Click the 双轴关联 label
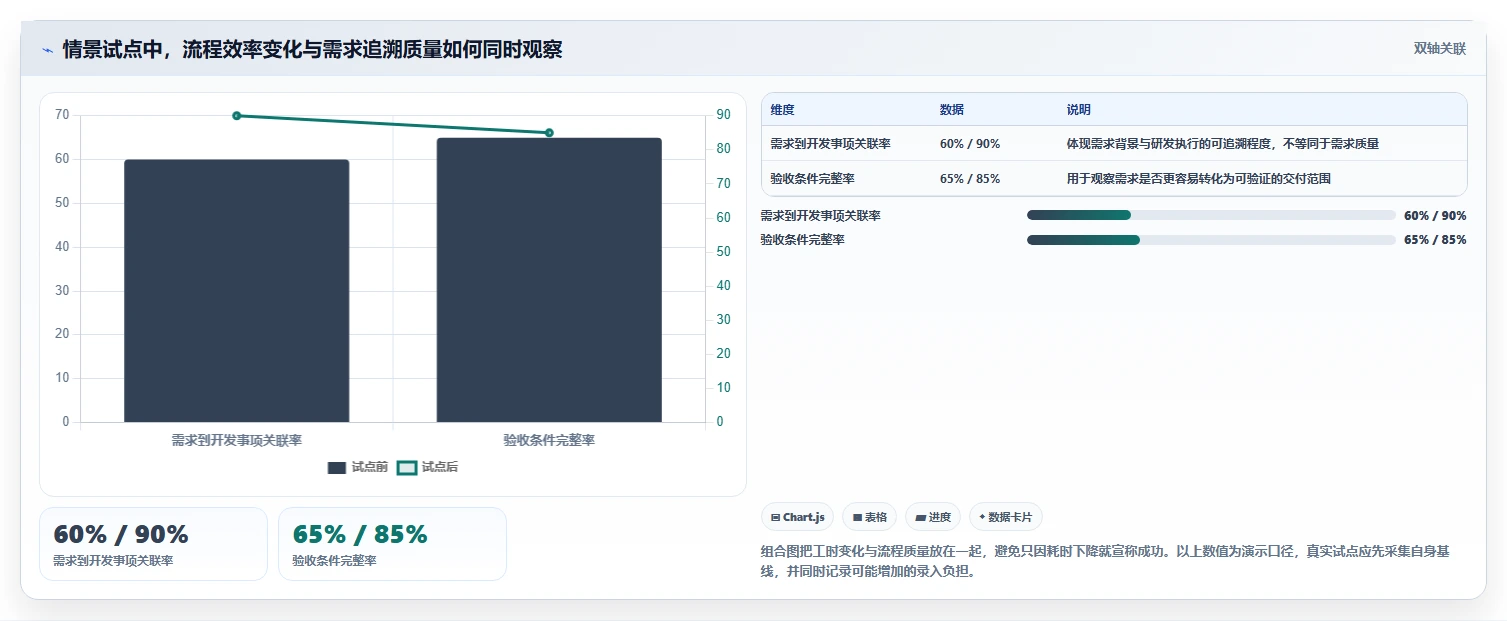This screenshot has width=1507, height=621. 1439,49
